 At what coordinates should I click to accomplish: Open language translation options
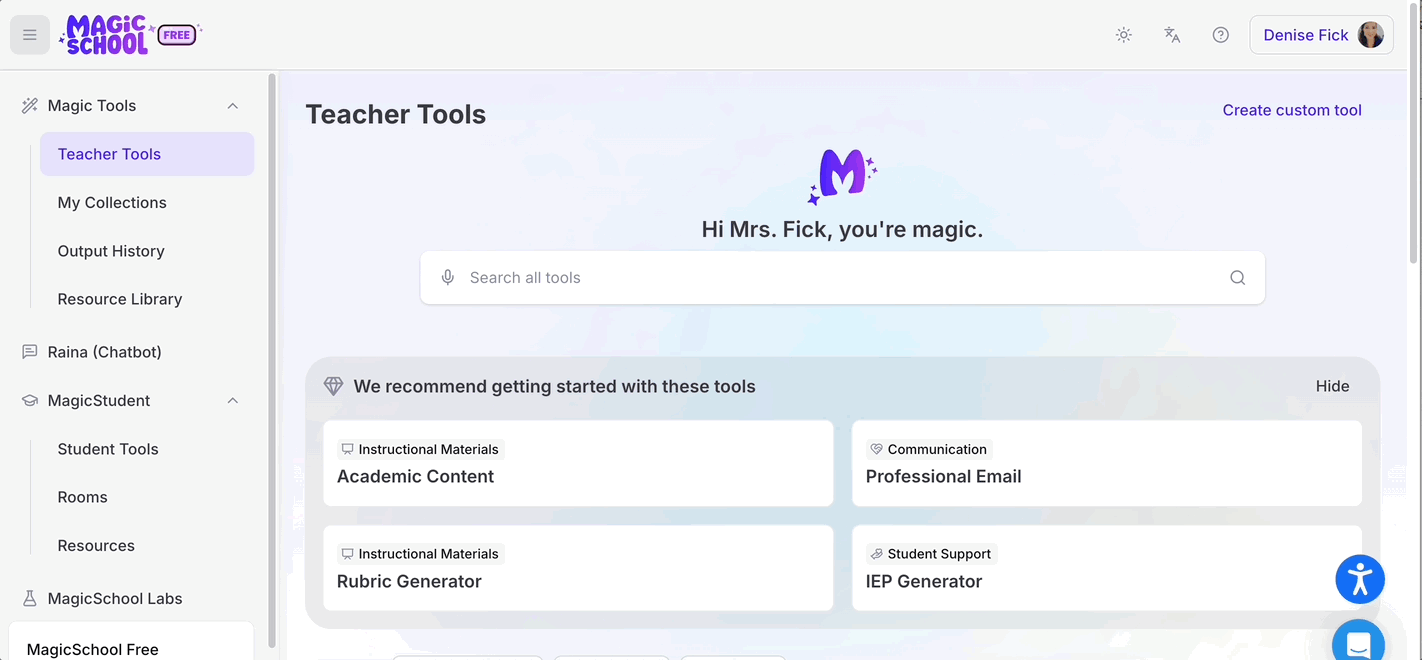(x=1171, y=34)
